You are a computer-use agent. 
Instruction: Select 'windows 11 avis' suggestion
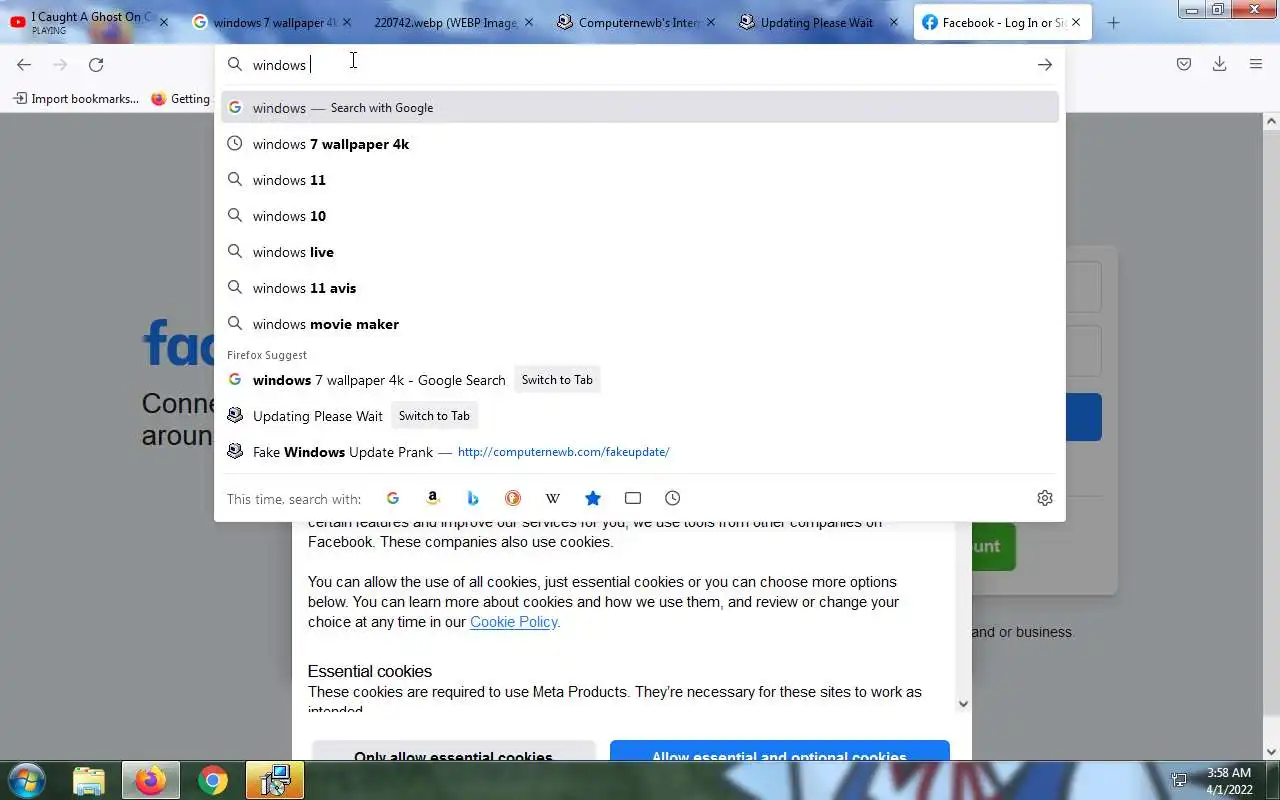pyautogui.click(x=640, y=288)
